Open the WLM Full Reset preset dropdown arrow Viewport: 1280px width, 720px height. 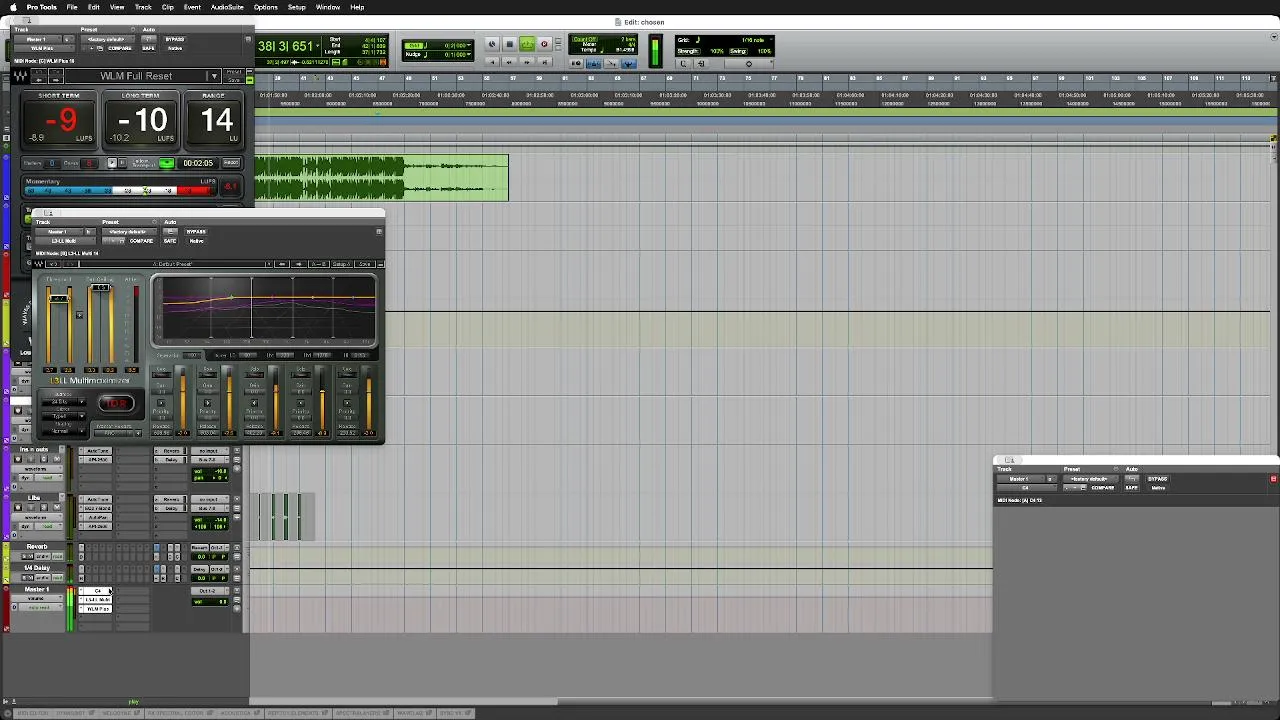tap(213, 76)
